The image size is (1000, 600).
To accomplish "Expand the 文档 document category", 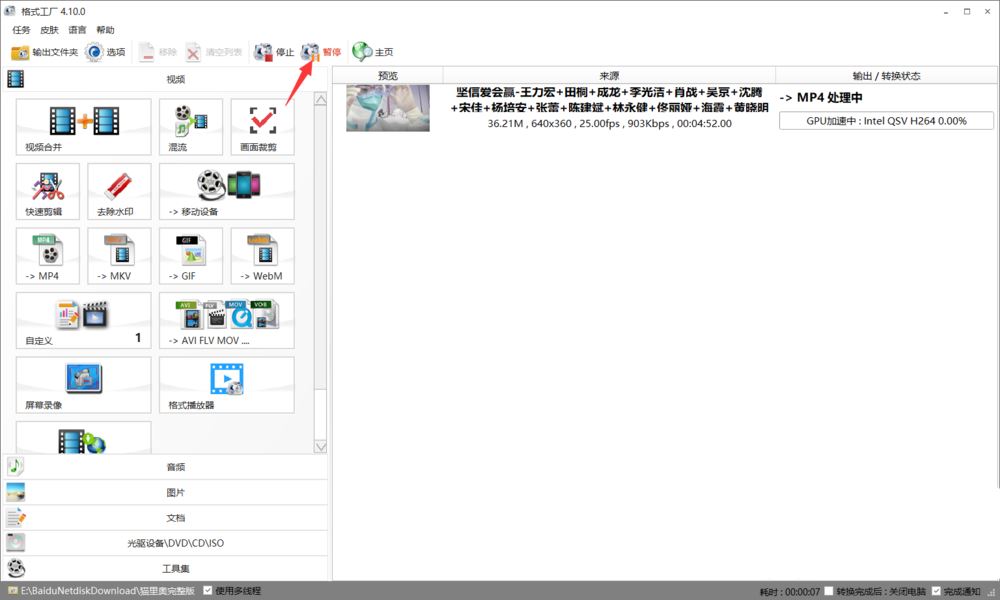I will tap(166, 518).
